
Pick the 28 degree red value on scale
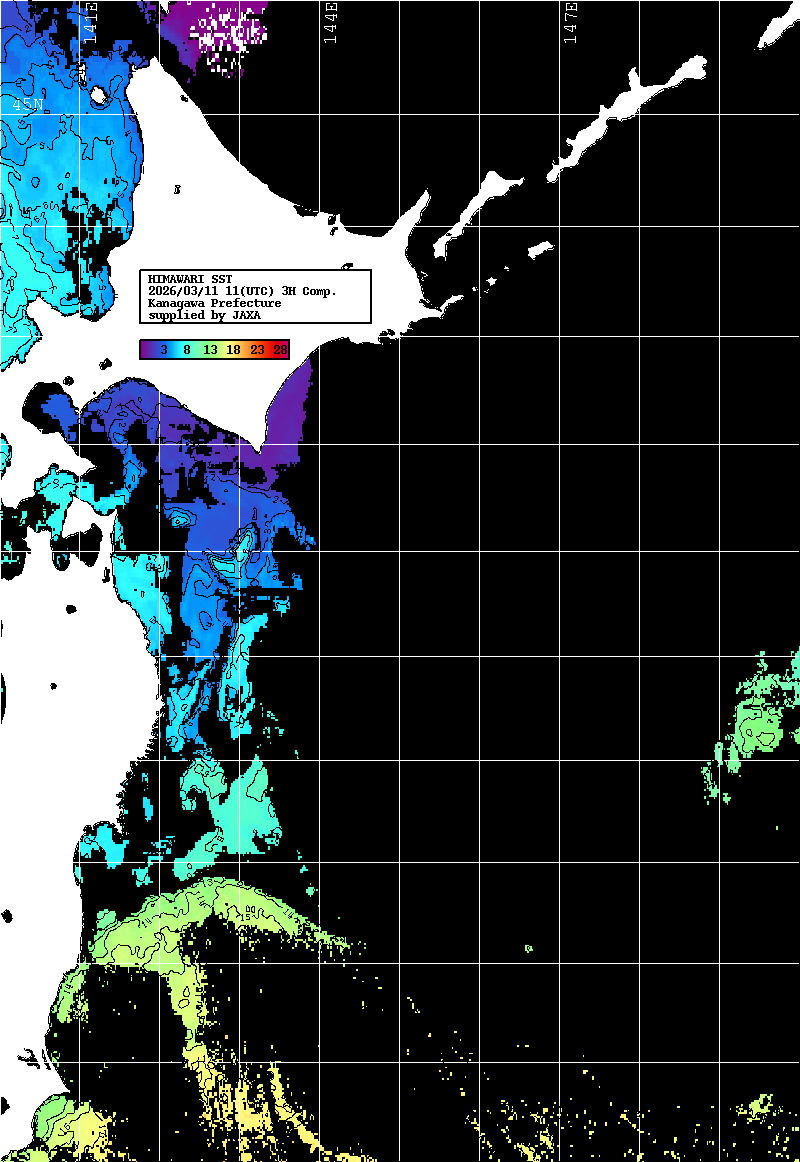[280, 349]
